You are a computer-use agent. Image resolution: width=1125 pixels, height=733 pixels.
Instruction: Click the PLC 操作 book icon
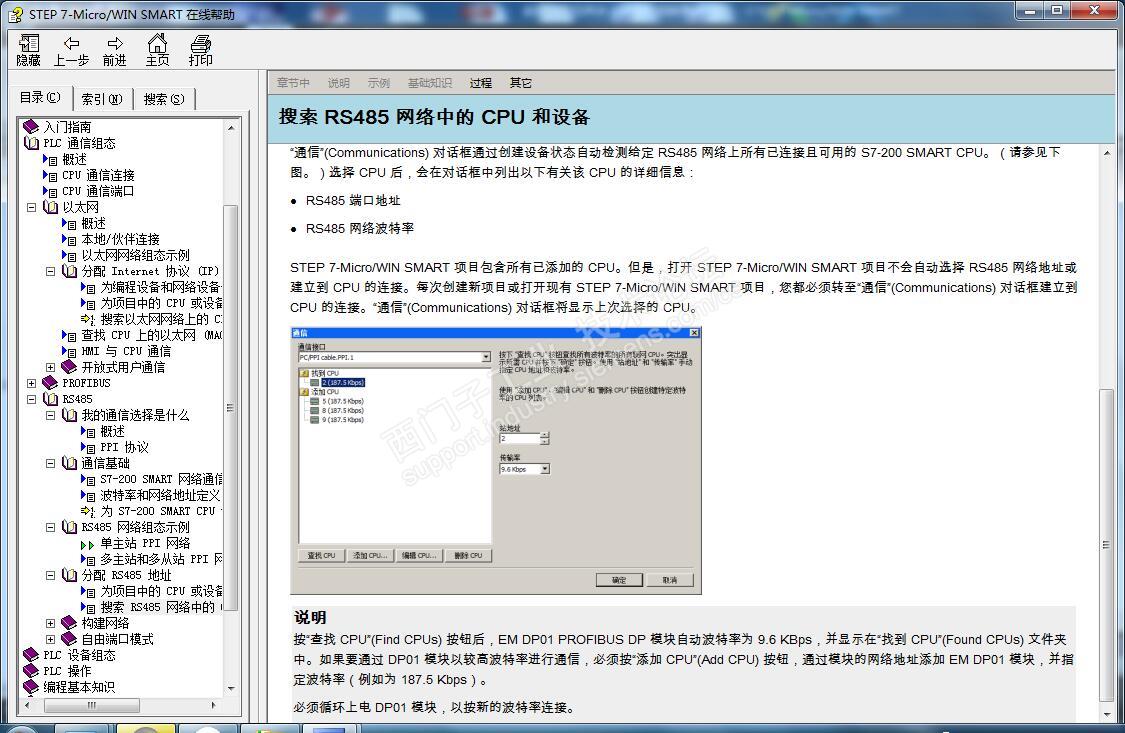coord(31,671)
